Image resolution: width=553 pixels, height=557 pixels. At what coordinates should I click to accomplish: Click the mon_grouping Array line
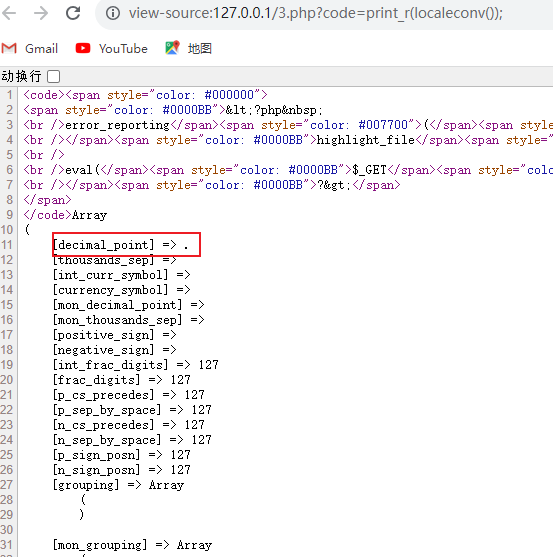[x=132, y=545]
